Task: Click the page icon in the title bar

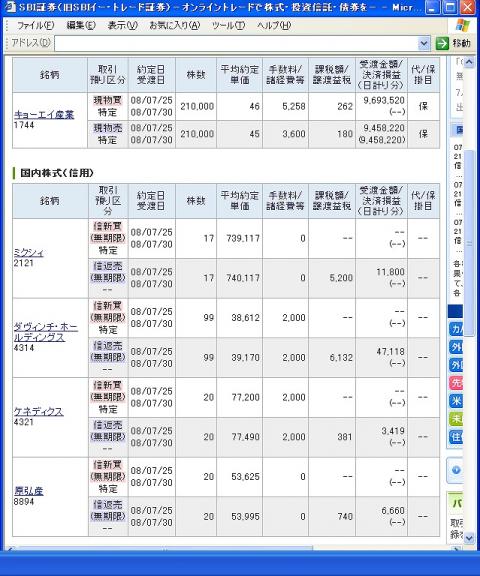Action: 10,7
